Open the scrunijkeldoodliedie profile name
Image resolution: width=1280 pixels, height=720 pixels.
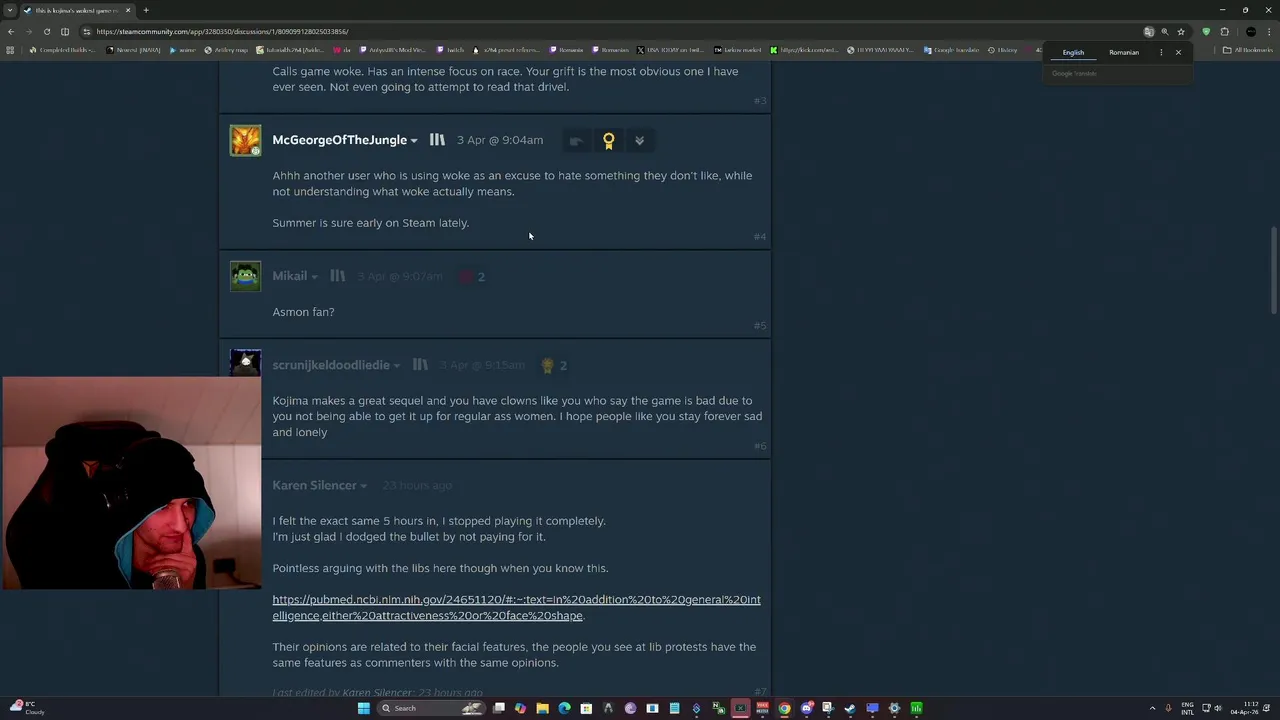(x=331, y=365)
